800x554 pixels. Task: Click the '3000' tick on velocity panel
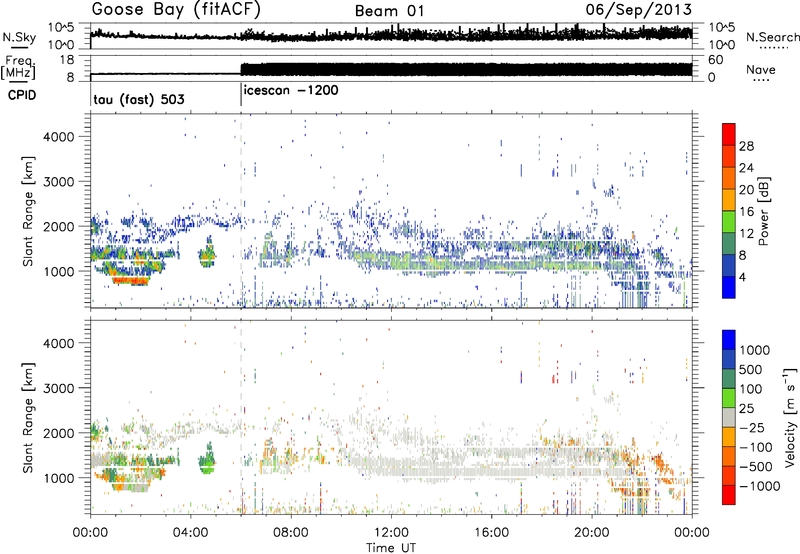click(58, 388)
